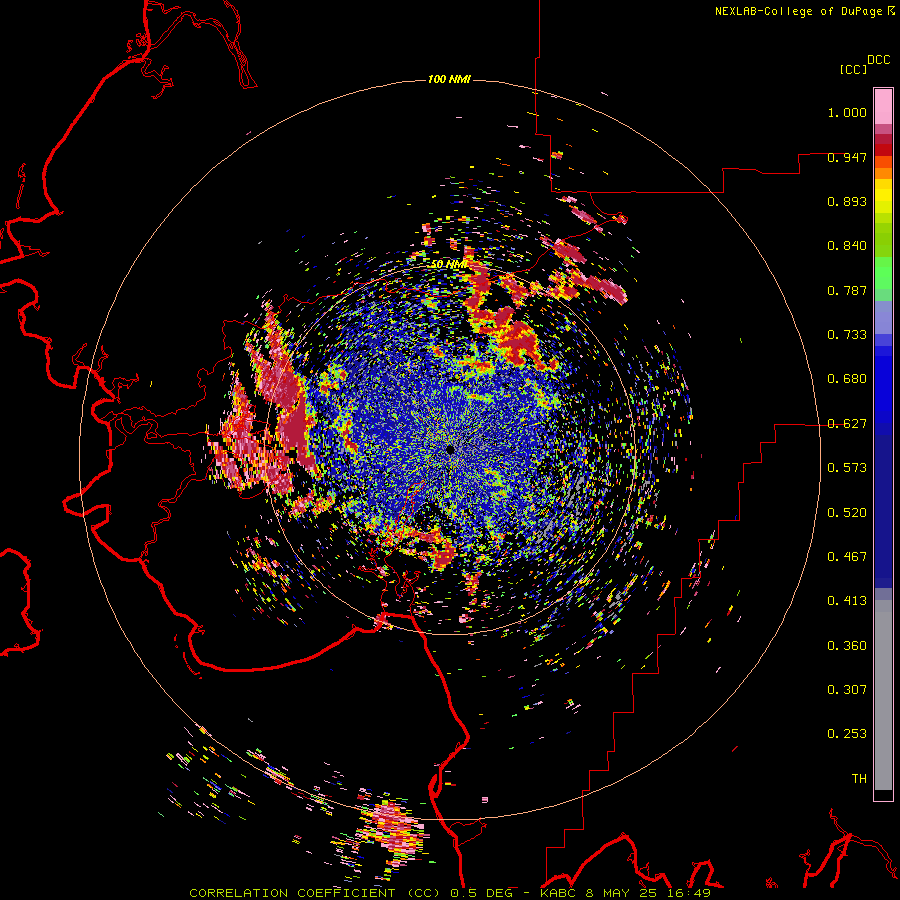The width and height of the screenshot is (900, 900).
Task: Select the 0.627 legend value
Action: point(847,424)
